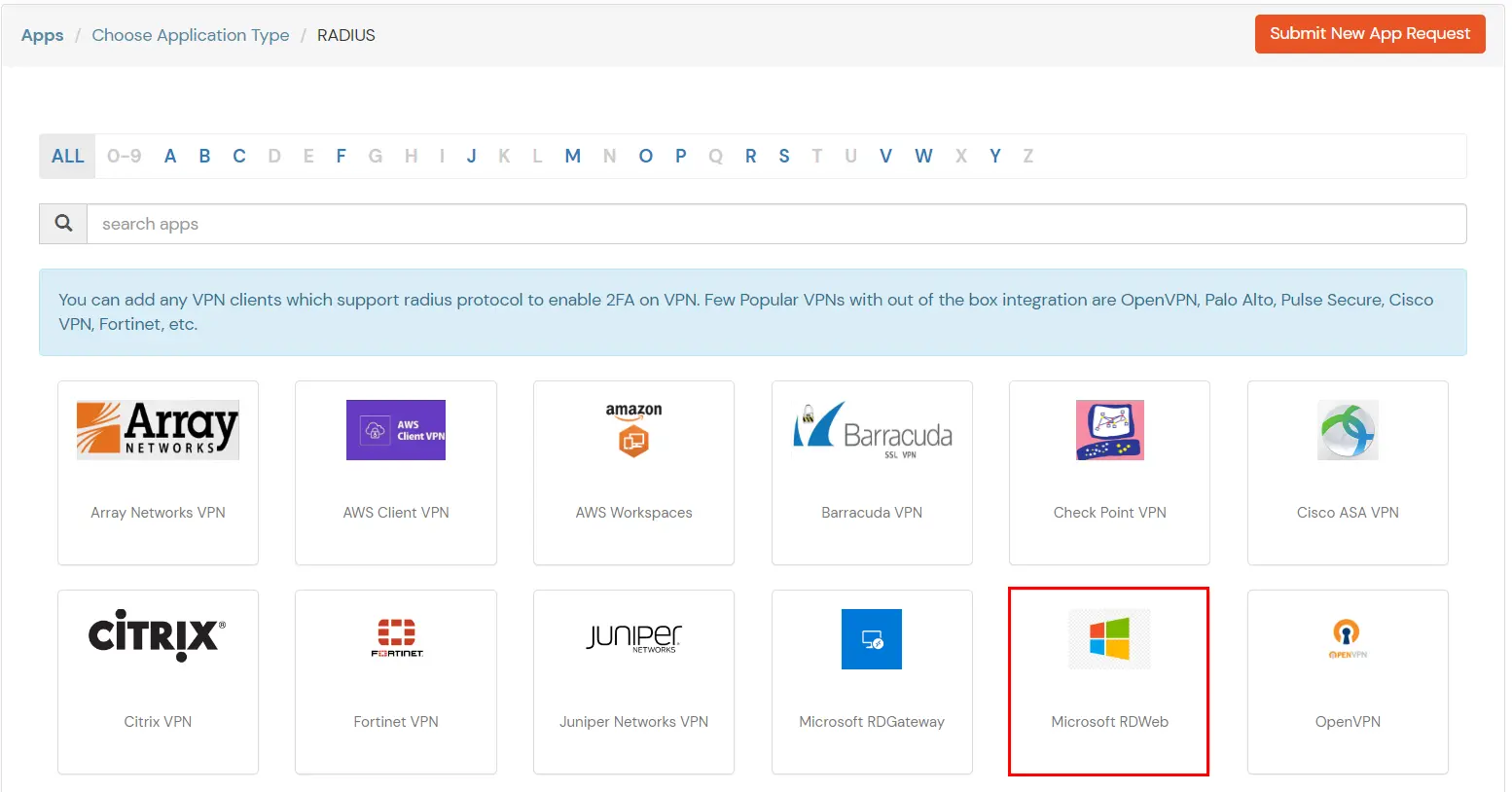The height and width of the screenshot is (792, 1512).
Task: Open Choose Application Type breadcrumb
Action: click(191, 35)
